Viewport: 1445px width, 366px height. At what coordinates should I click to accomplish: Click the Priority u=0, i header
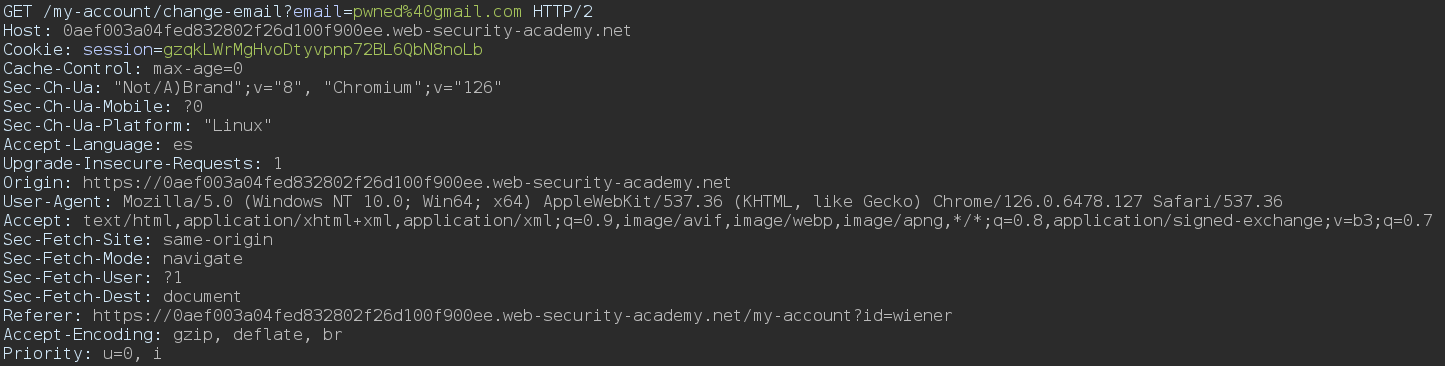point(82,354)
